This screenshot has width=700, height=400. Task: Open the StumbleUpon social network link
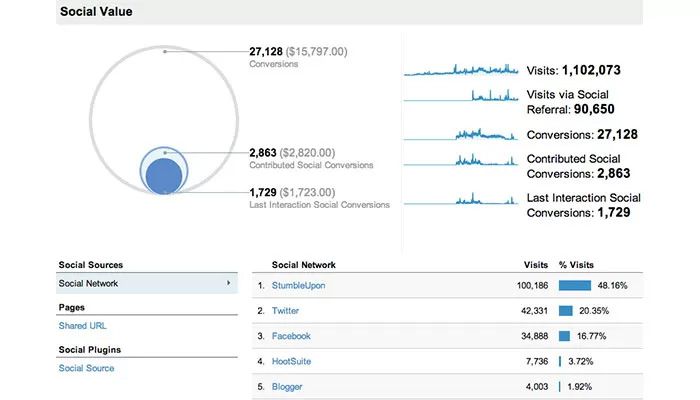[x=298, y=285]
